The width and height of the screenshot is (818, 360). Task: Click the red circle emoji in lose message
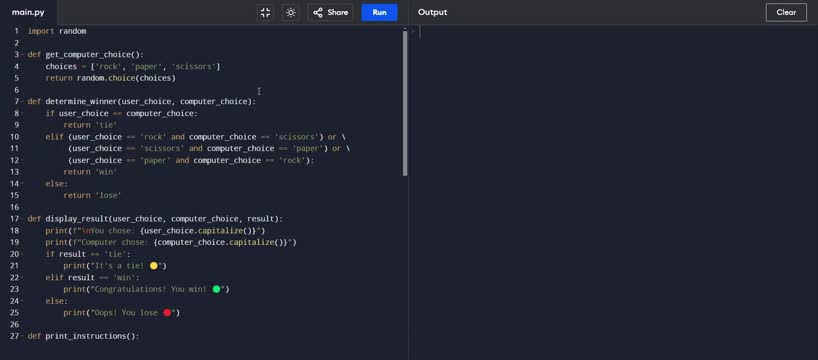167,313
